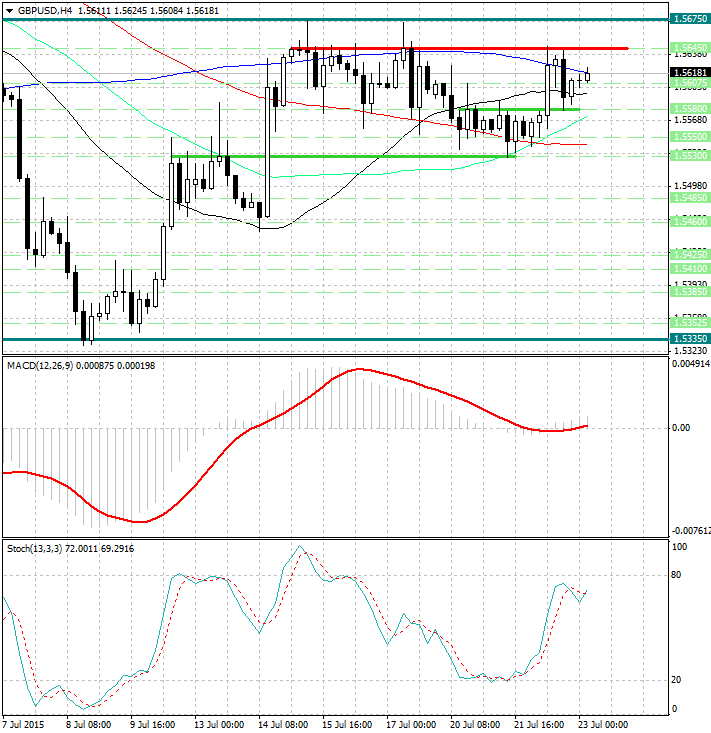This screenshot has width=711, height=733.
Task: Select the 1.54600 price level label
Action: [x=690, y=222]
